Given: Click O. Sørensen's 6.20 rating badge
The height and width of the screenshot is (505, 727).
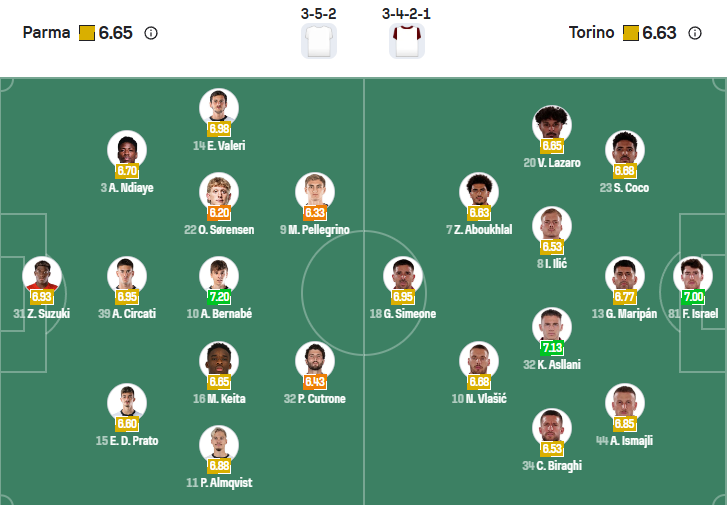Looking at the screenshot, I should (219, 213).
